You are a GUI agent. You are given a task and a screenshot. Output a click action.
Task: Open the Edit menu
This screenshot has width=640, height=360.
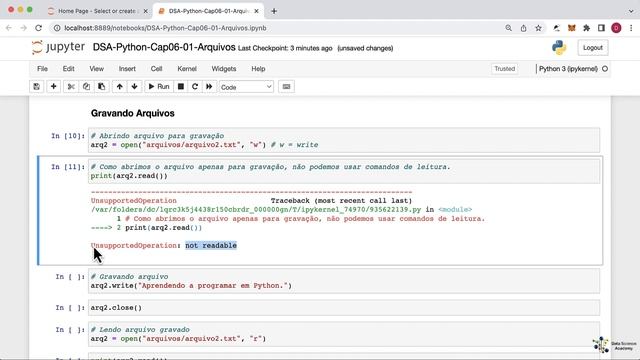pyautogui.click(x=69, y=69)
